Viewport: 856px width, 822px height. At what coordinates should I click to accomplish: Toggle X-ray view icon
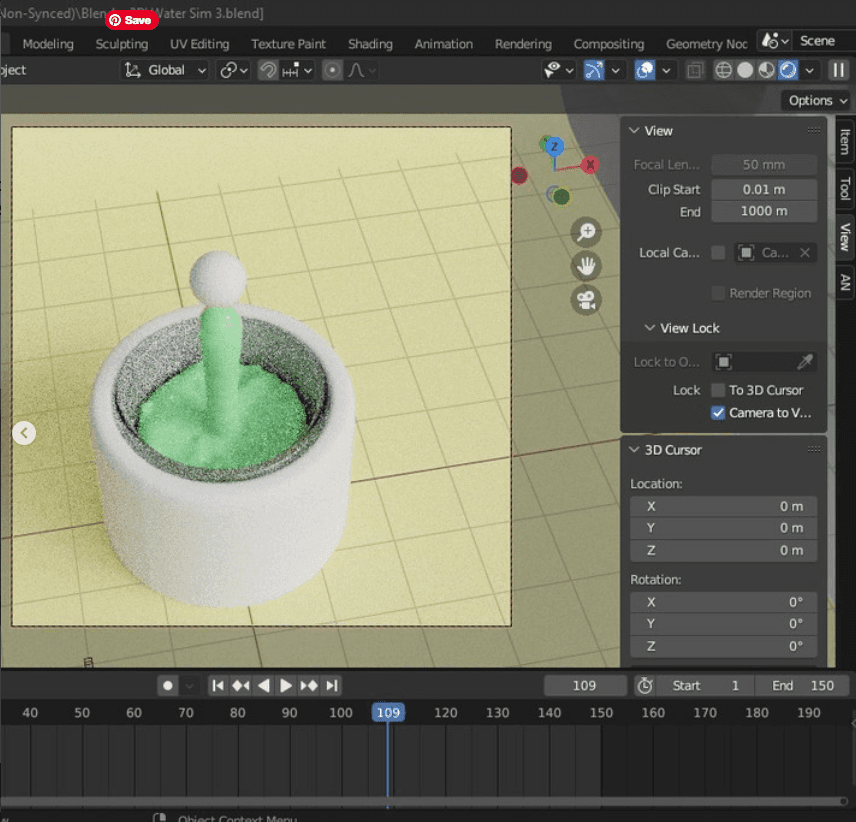(695, 70)
